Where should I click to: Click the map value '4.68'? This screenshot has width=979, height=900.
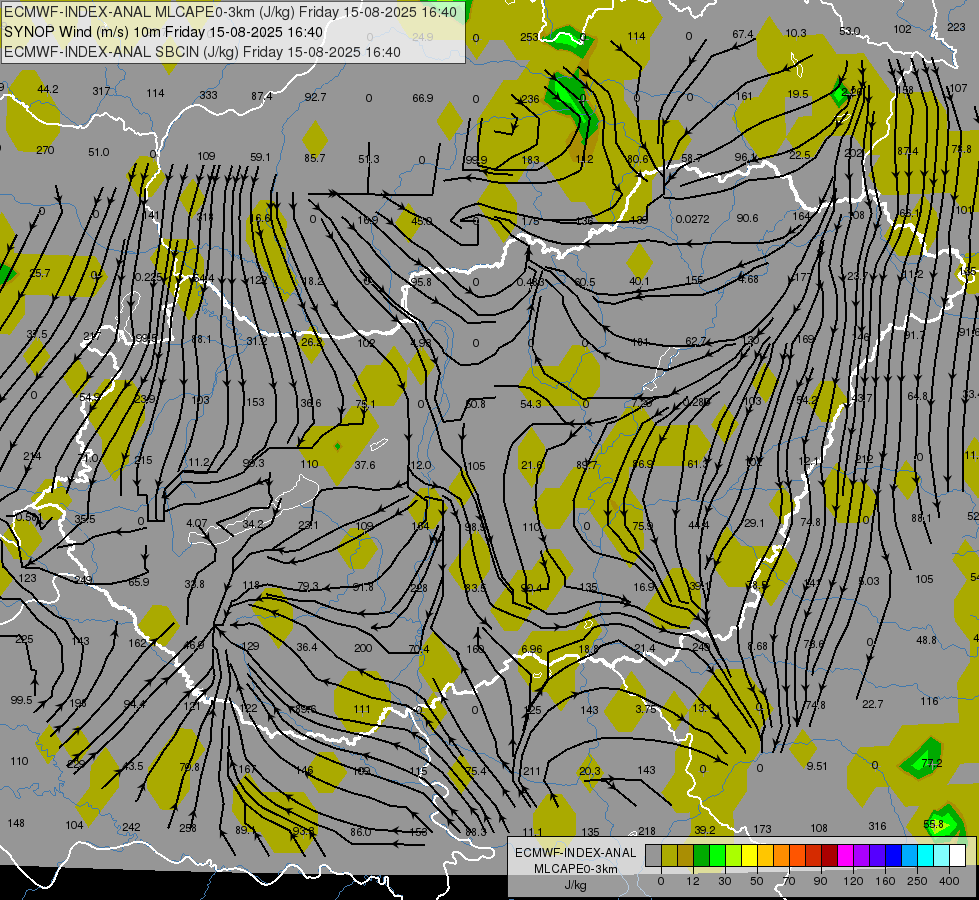point(749,279)
